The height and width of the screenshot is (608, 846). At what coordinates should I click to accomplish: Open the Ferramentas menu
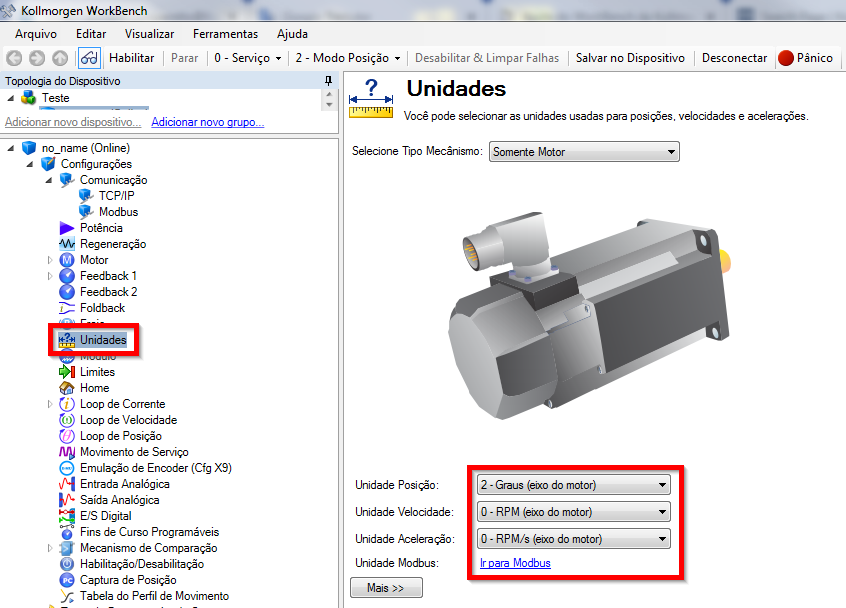225,33
